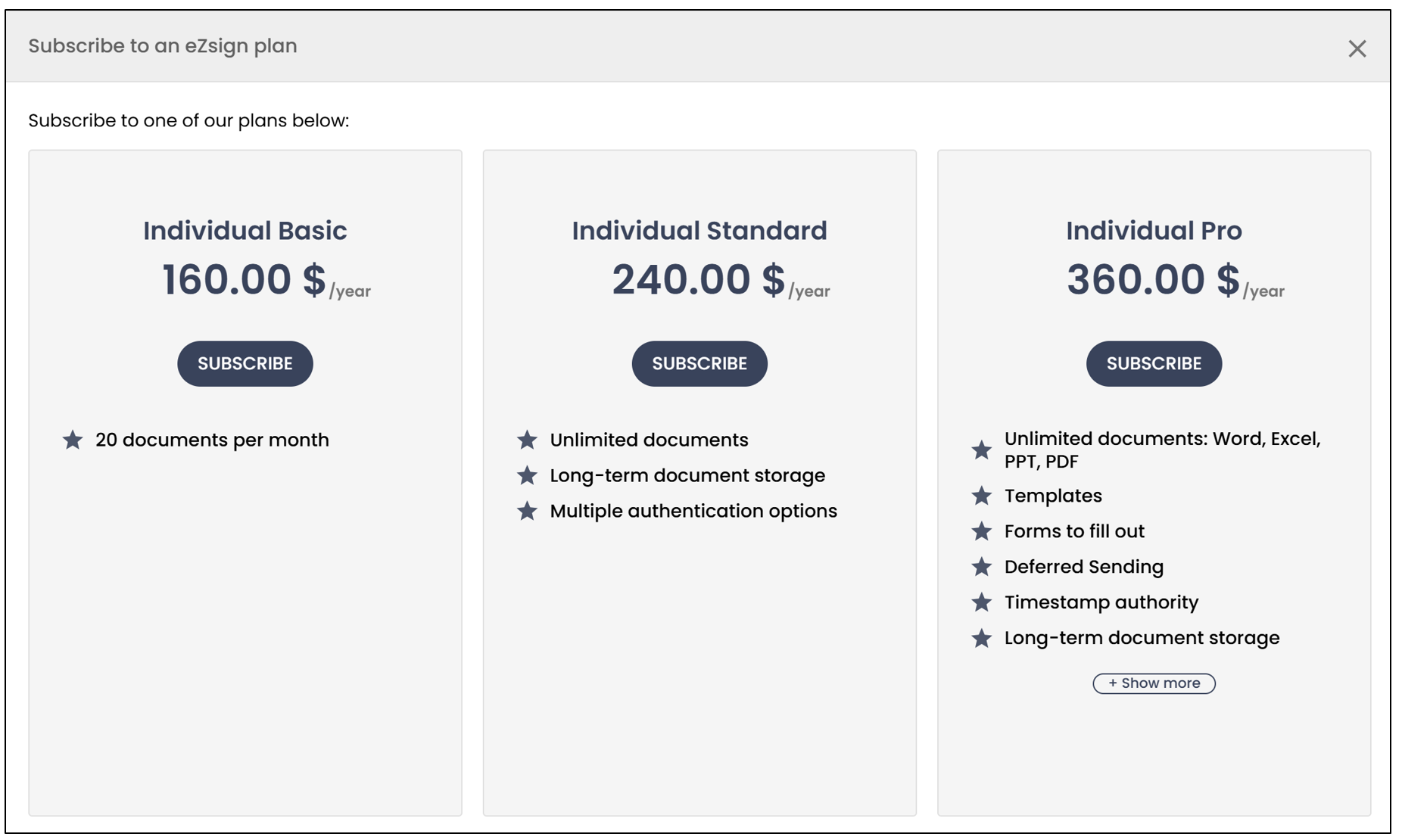Image resolution: width=1402 pixels, height=840 pixels.
Task: Subscribe to the Individual Standard plan
Action: tap(699, 363)
